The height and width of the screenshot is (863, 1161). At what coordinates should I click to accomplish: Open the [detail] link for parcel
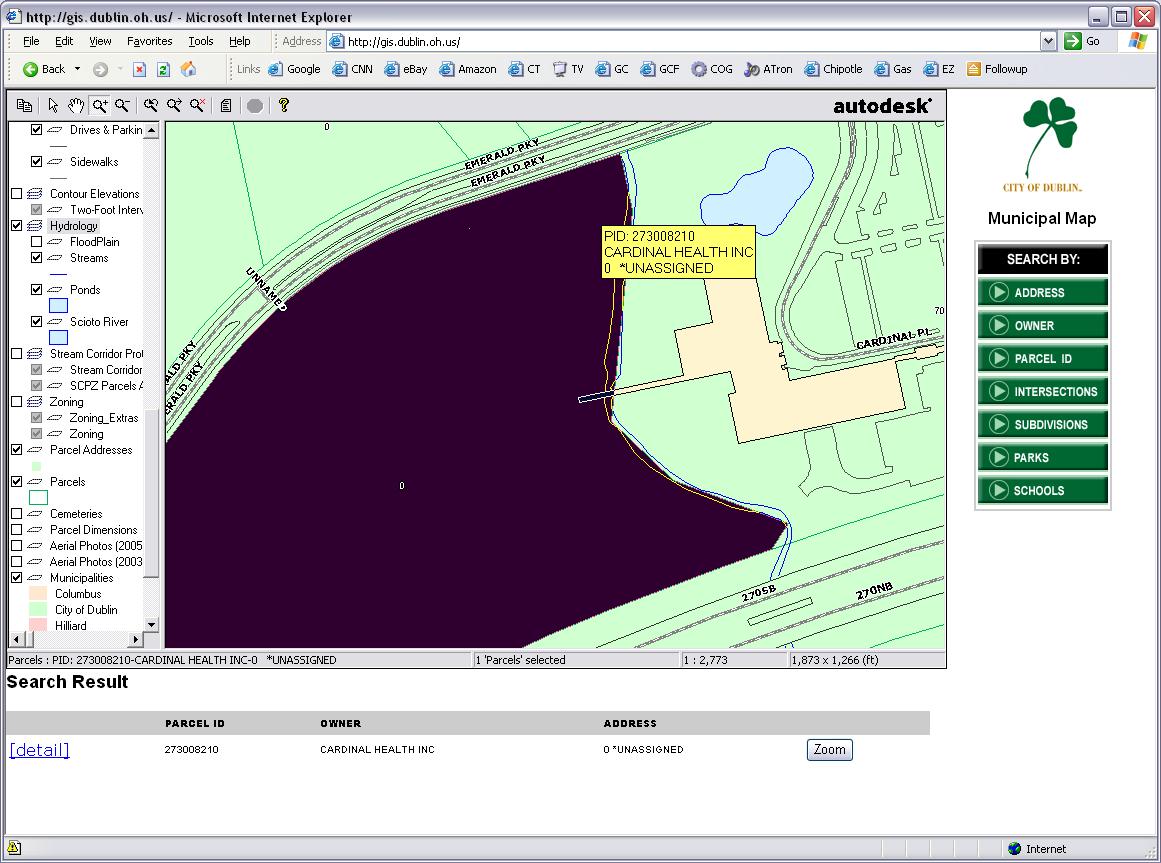tap(39, 750)
